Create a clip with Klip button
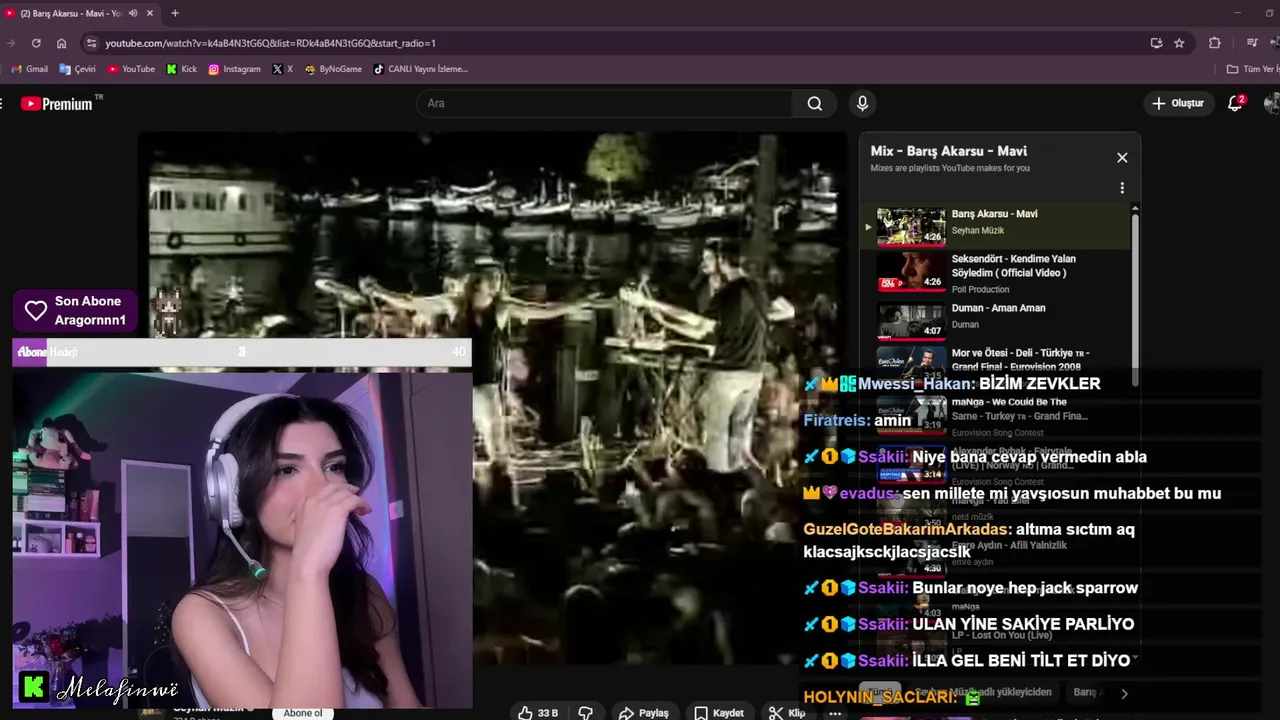Screen dimensions: 1280x720 [x=787, y=713]
